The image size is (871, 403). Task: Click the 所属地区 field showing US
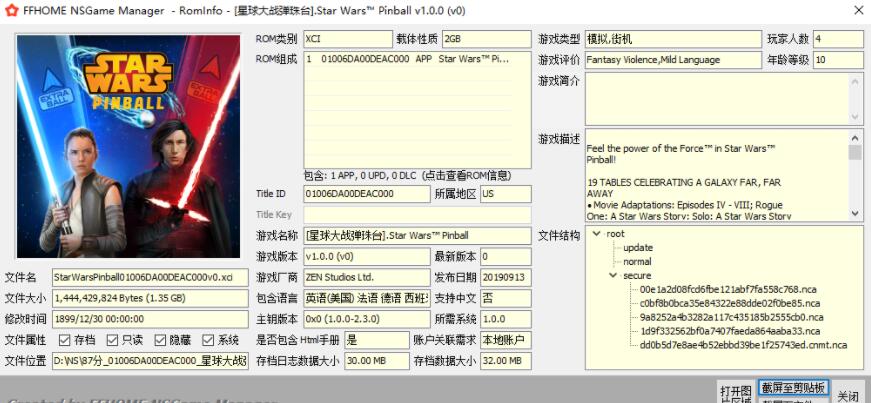click(x=506, y=194)
